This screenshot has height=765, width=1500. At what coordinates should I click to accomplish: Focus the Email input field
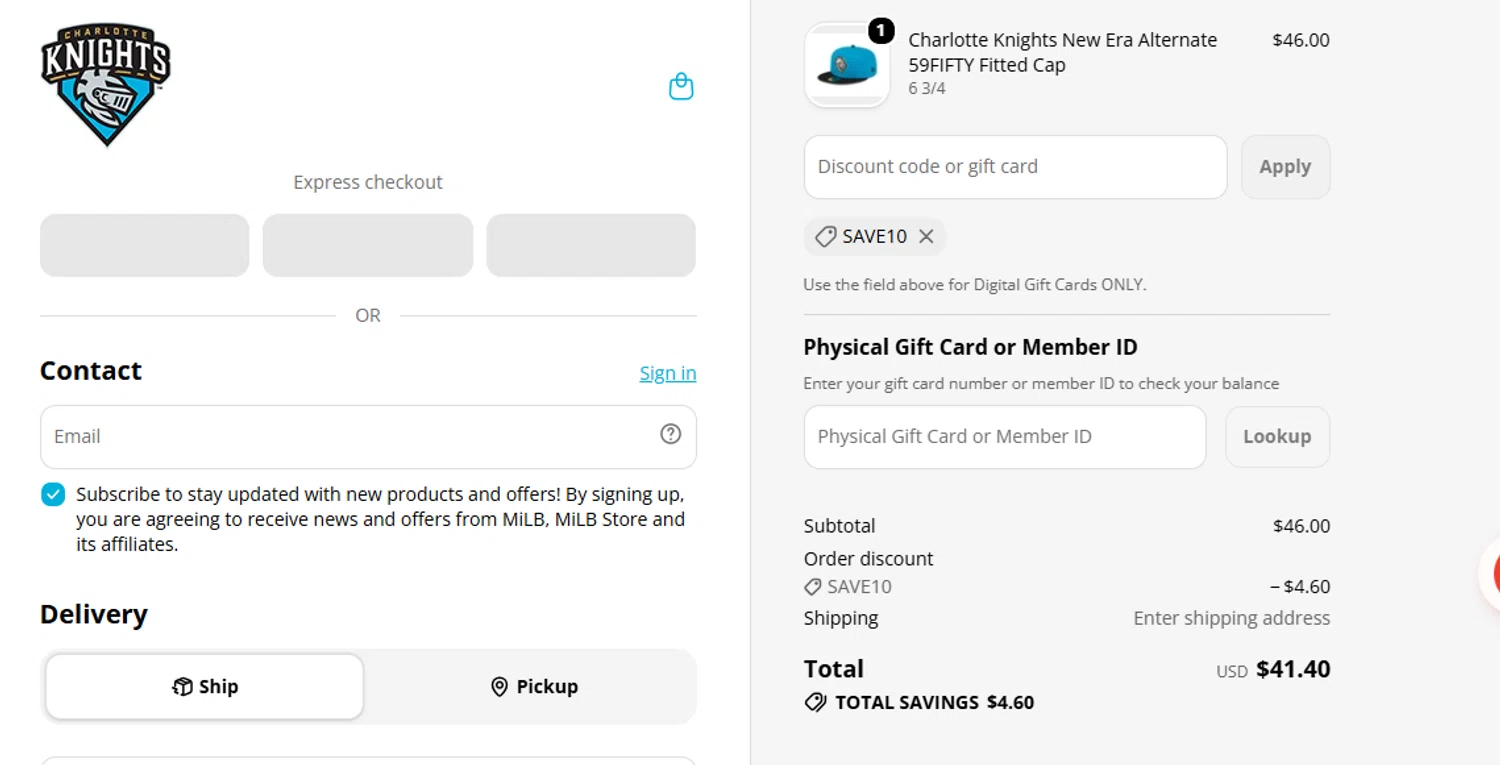[x=368, y=437]
